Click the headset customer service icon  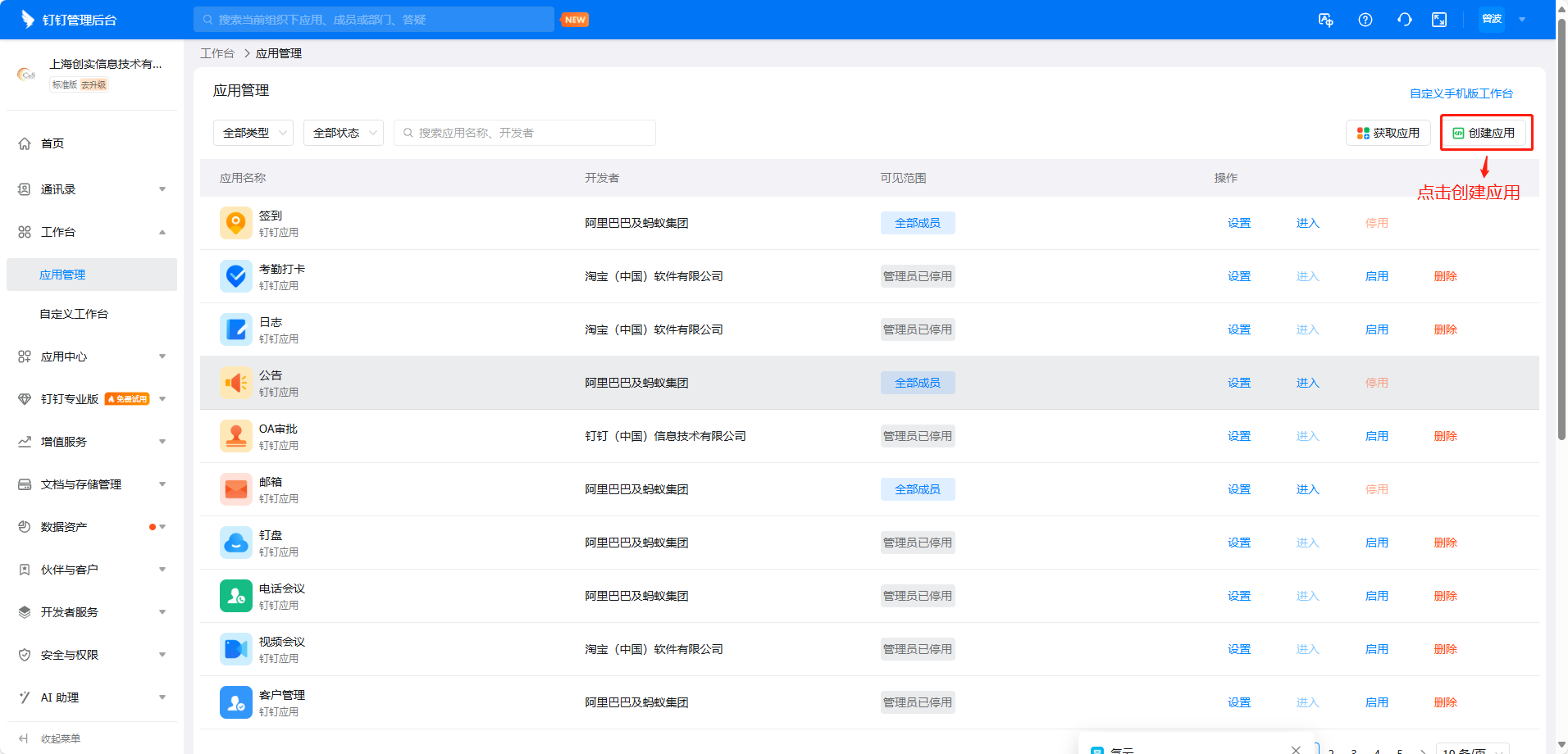pos(1405,20)
